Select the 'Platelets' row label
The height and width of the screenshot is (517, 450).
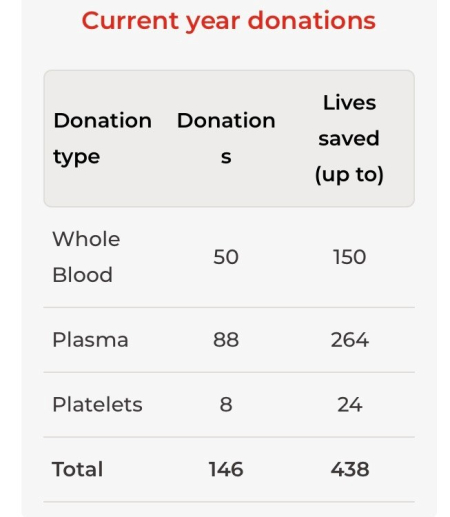[97, 405]
